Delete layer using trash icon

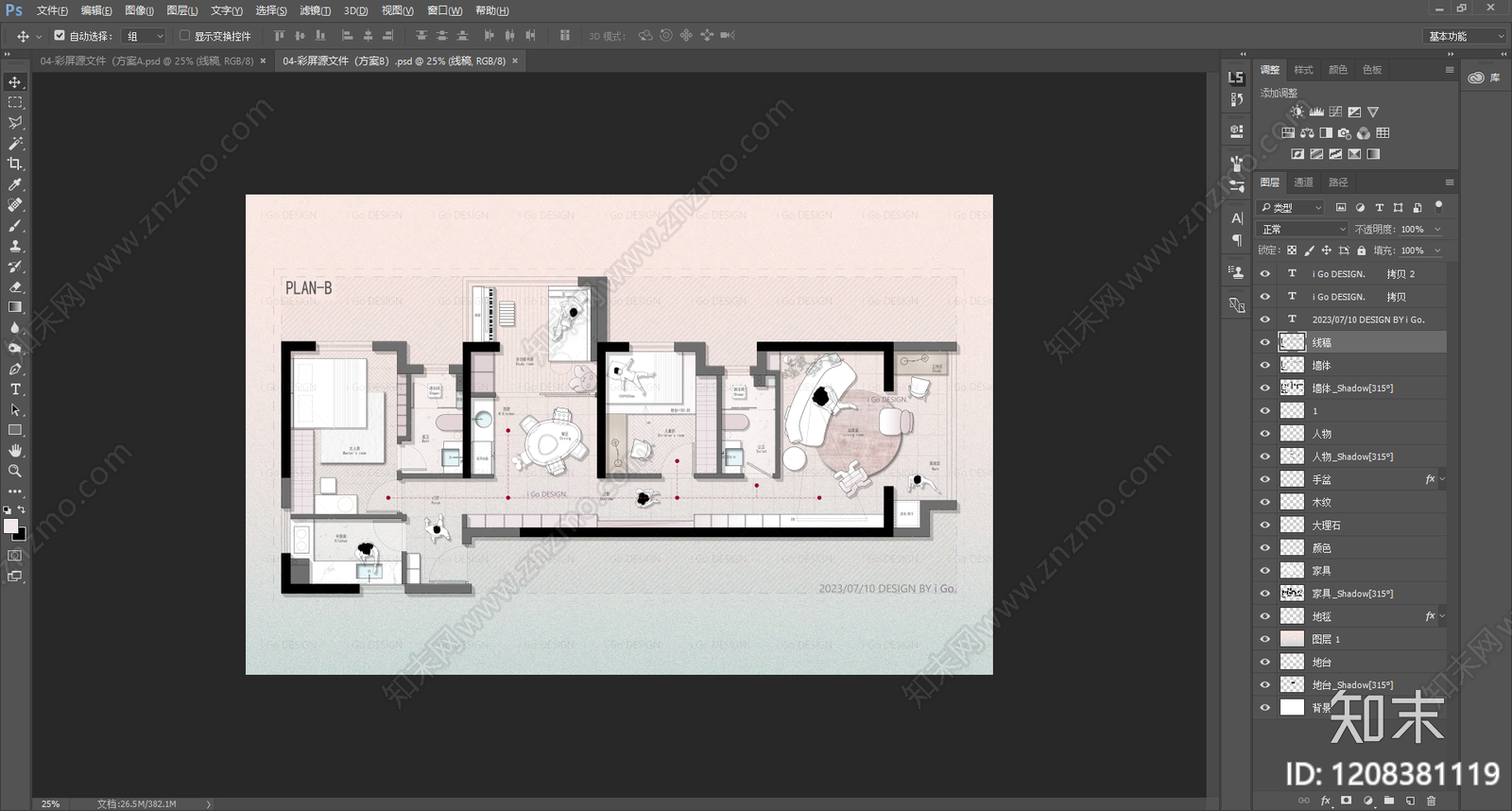[1431, 801]
